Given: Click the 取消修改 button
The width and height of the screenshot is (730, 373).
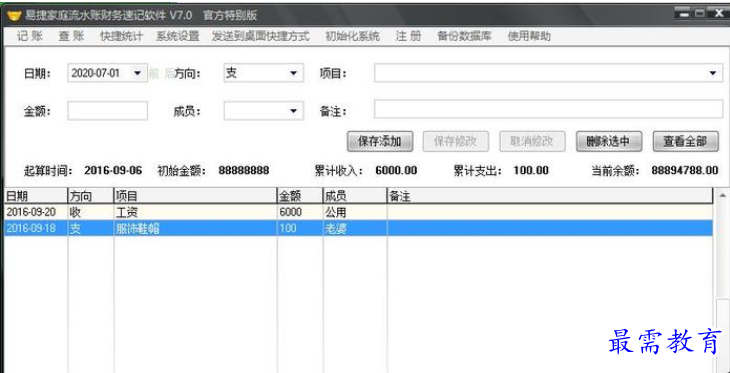Looking at the screenshot, I should (533, 141).
